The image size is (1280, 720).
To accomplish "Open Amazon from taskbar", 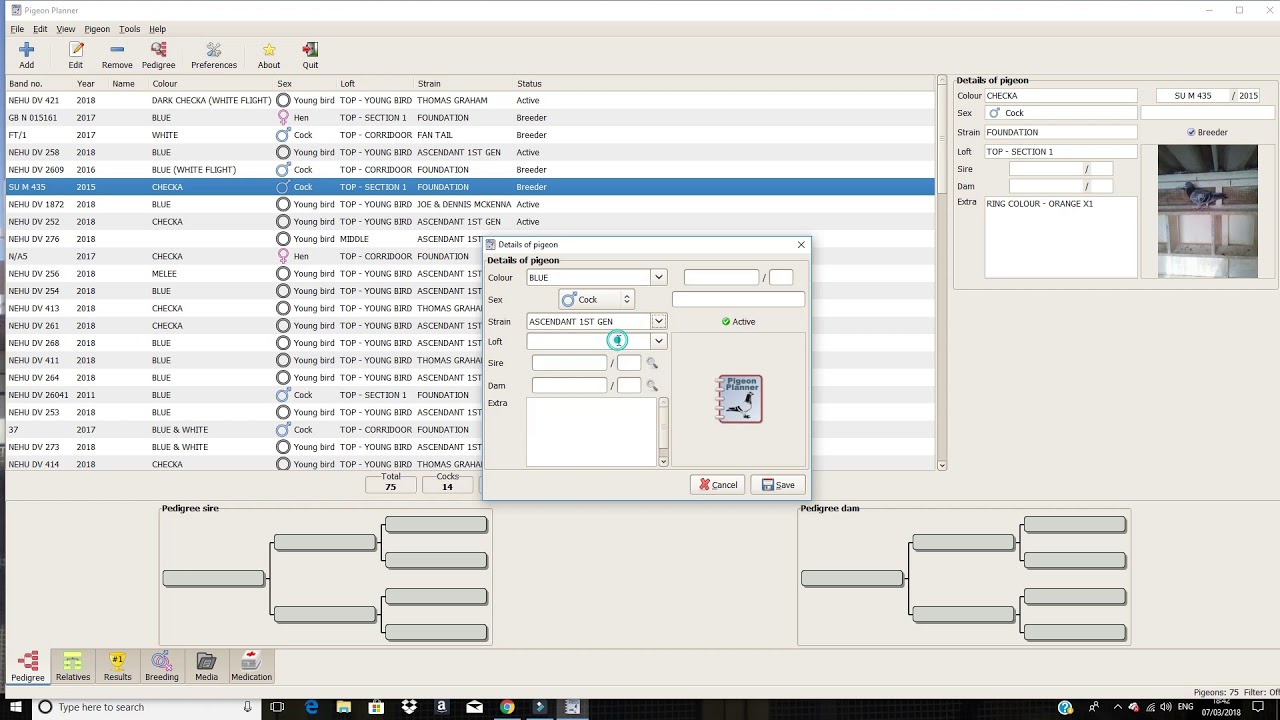I will 441,707.
